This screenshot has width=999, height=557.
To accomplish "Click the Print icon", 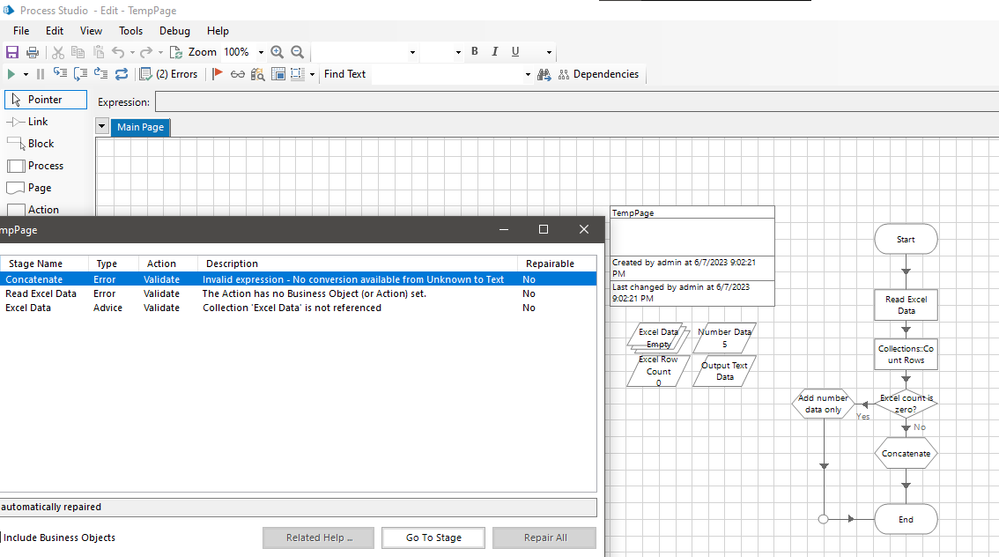I will (x=32, y=52).
